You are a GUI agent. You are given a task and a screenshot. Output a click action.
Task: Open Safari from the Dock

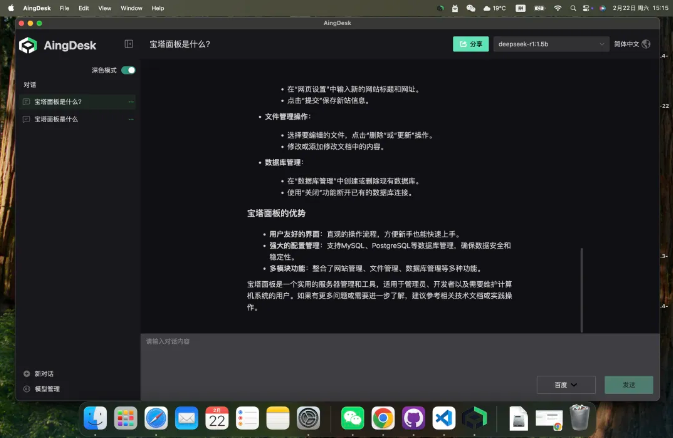[156, 418]
